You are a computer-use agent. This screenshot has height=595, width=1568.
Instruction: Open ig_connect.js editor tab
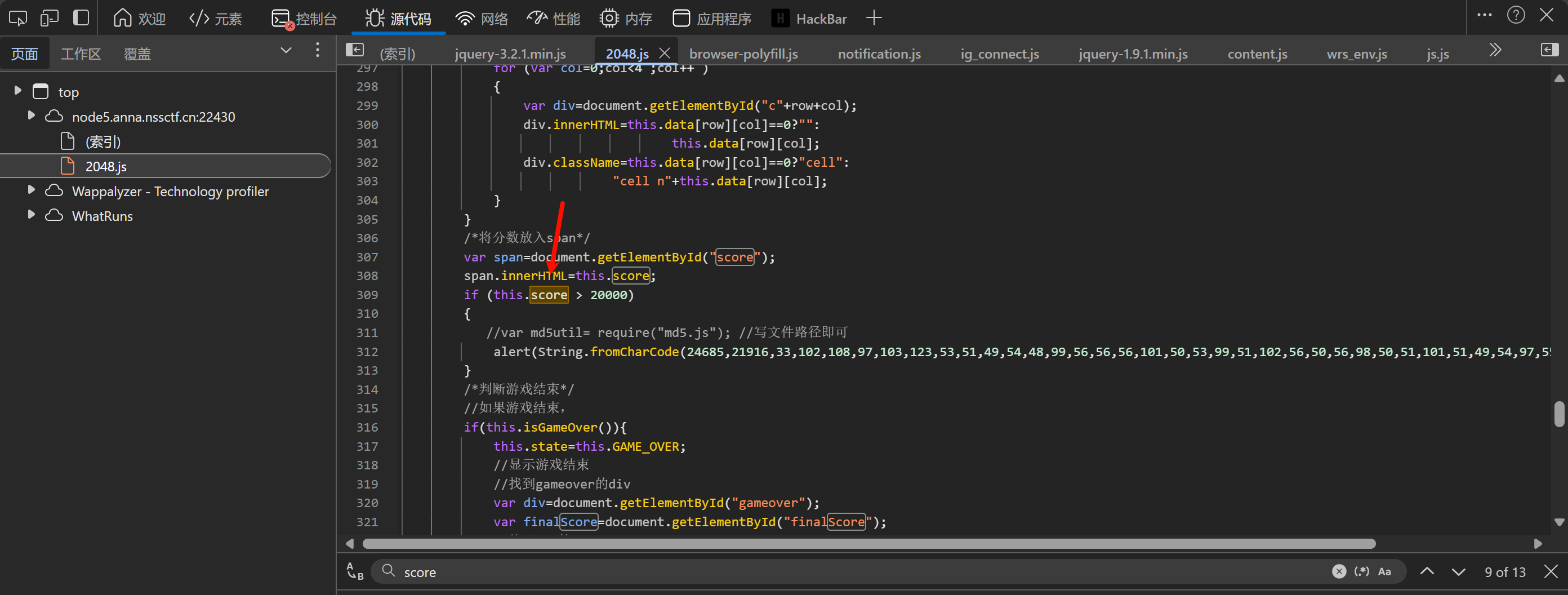1000,54
